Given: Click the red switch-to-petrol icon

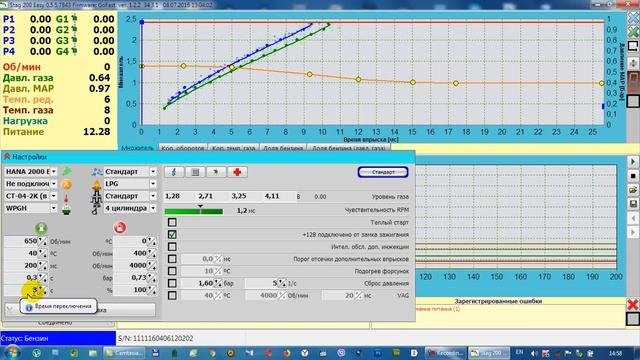Looking at the screenshot, I should point(120,228).
